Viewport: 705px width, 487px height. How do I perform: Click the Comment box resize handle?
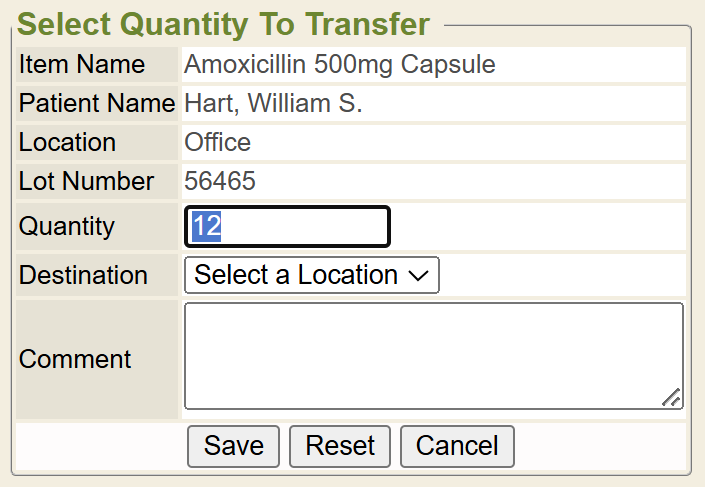pyautogui.click(x=672, y=398)
